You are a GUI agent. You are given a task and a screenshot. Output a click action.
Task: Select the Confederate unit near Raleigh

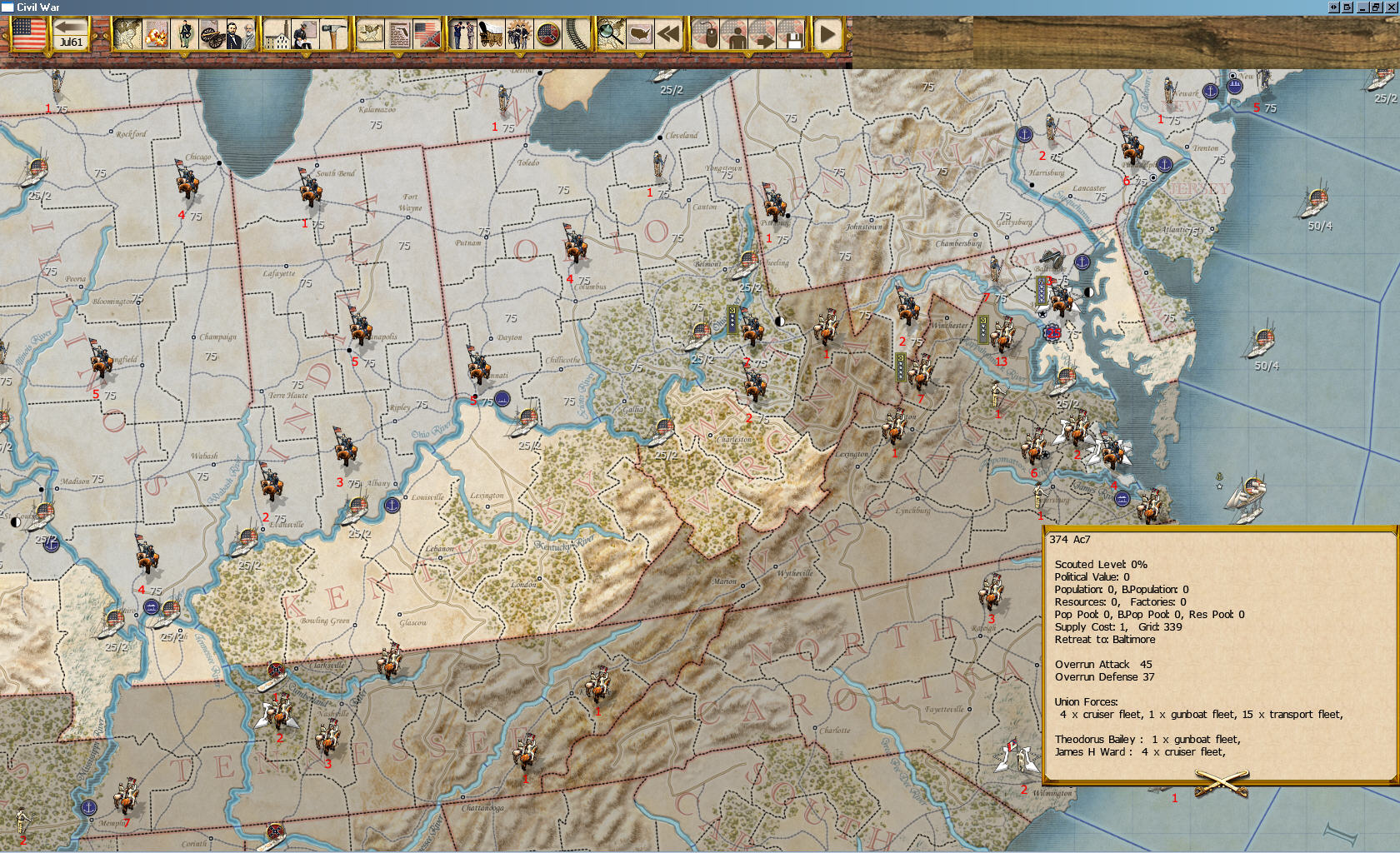991,593
